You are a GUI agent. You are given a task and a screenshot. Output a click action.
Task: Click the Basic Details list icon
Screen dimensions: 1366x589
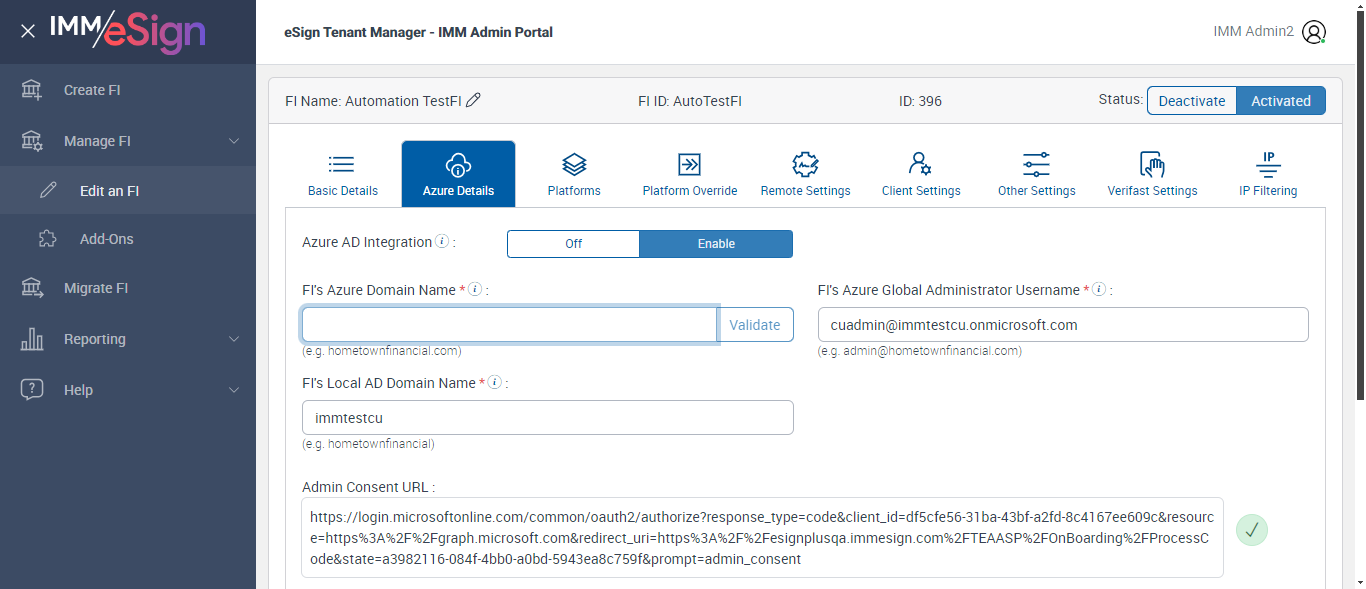click(x=342, y=164)
